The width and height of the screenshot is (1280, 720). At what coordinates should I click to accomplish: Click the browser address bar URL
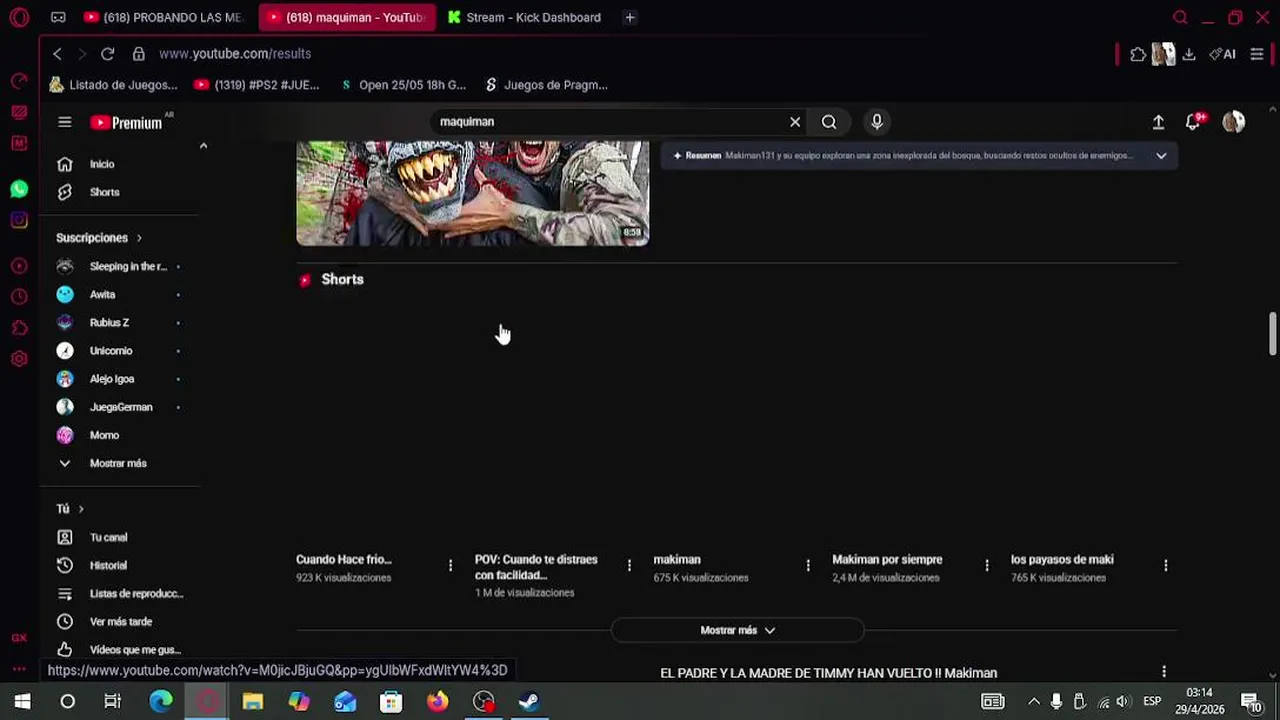pos(235,54)
